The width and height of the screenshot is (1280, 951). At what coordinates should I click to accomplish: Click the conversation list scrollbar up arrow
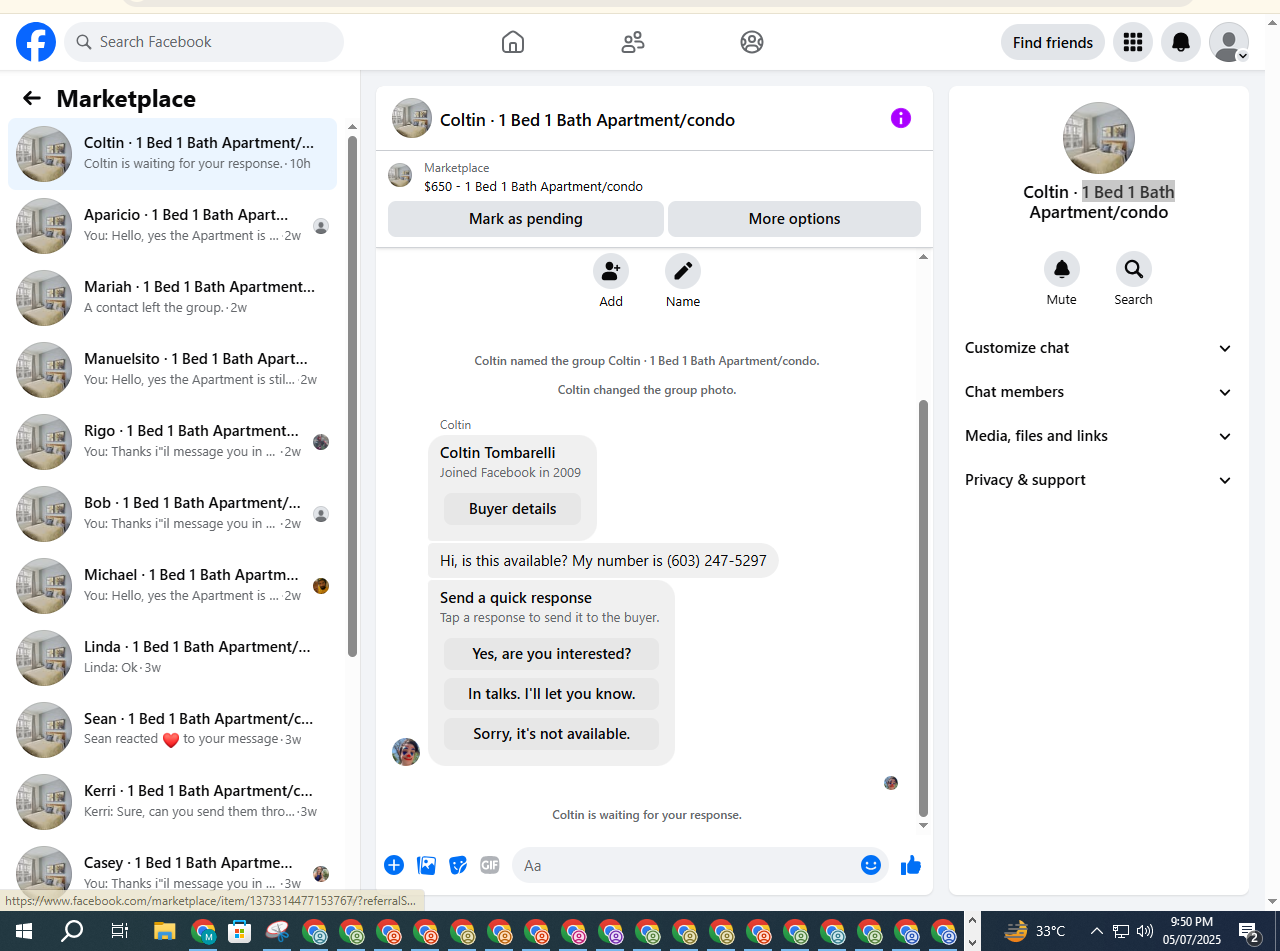click(352, 127)
